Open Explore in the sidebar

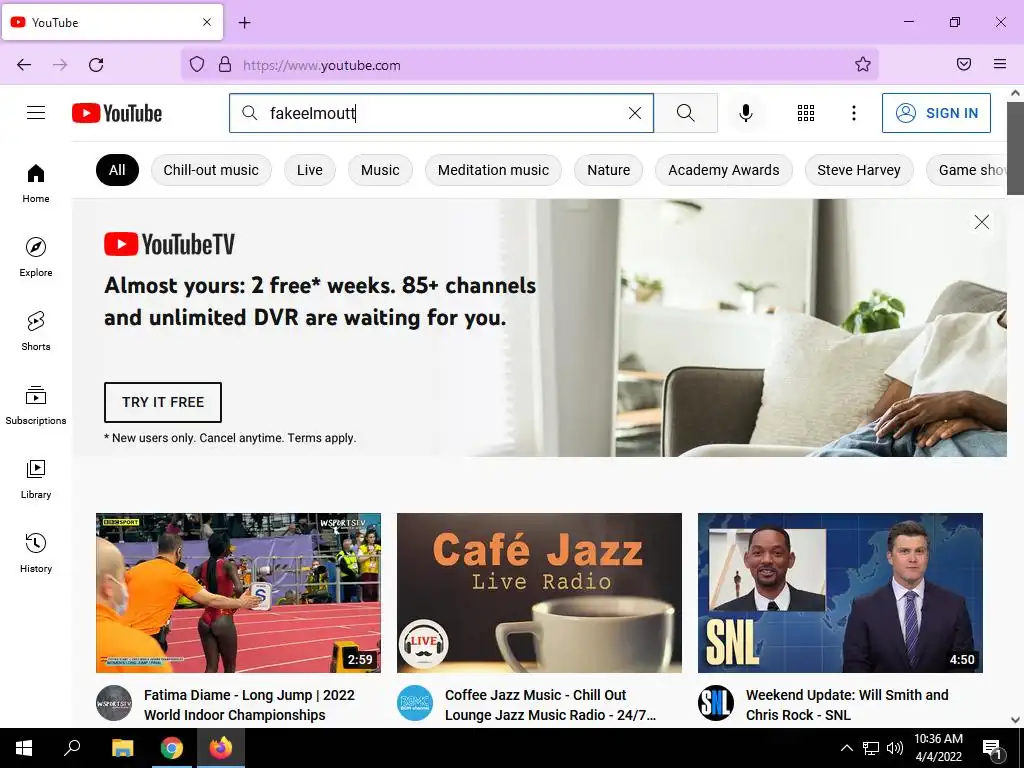[x=36, y=257]
